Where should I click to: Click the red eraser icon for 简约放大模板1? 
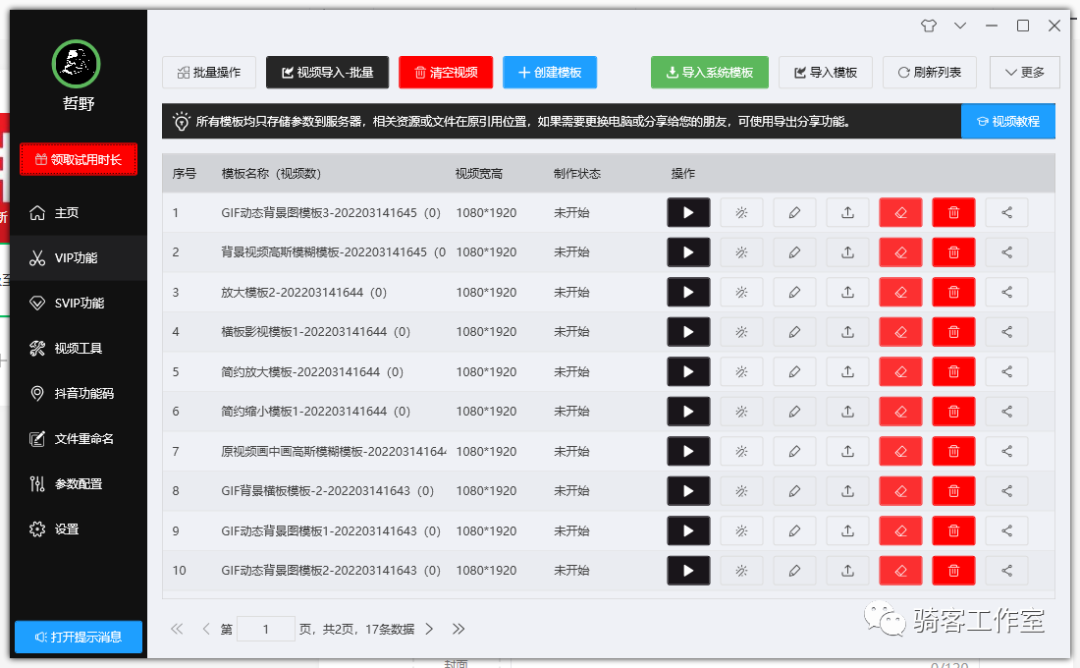[x=900, y=371]
